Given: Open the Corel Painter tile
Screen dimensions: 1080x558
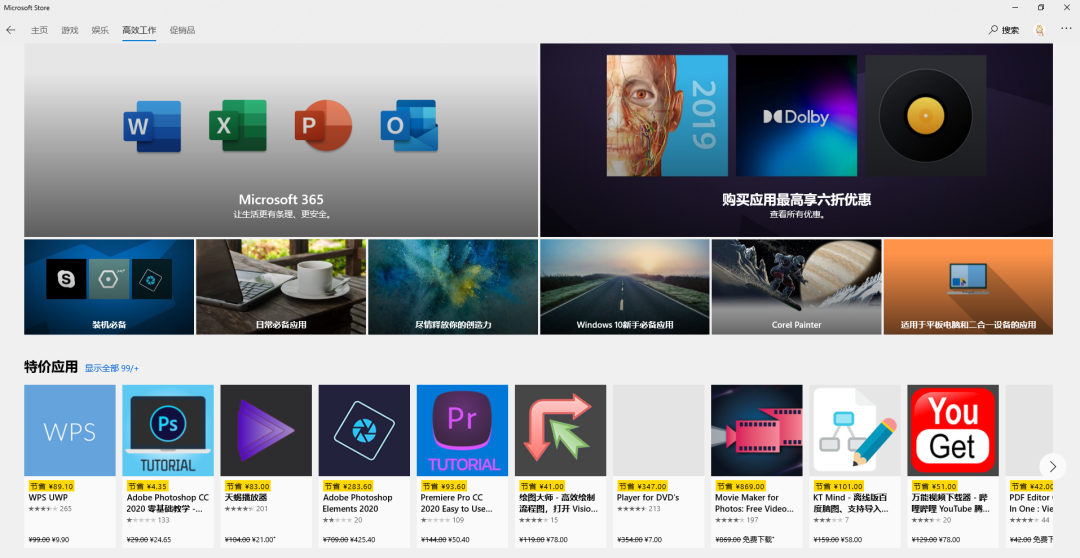Looking at the screenshot, I should 796,287.
